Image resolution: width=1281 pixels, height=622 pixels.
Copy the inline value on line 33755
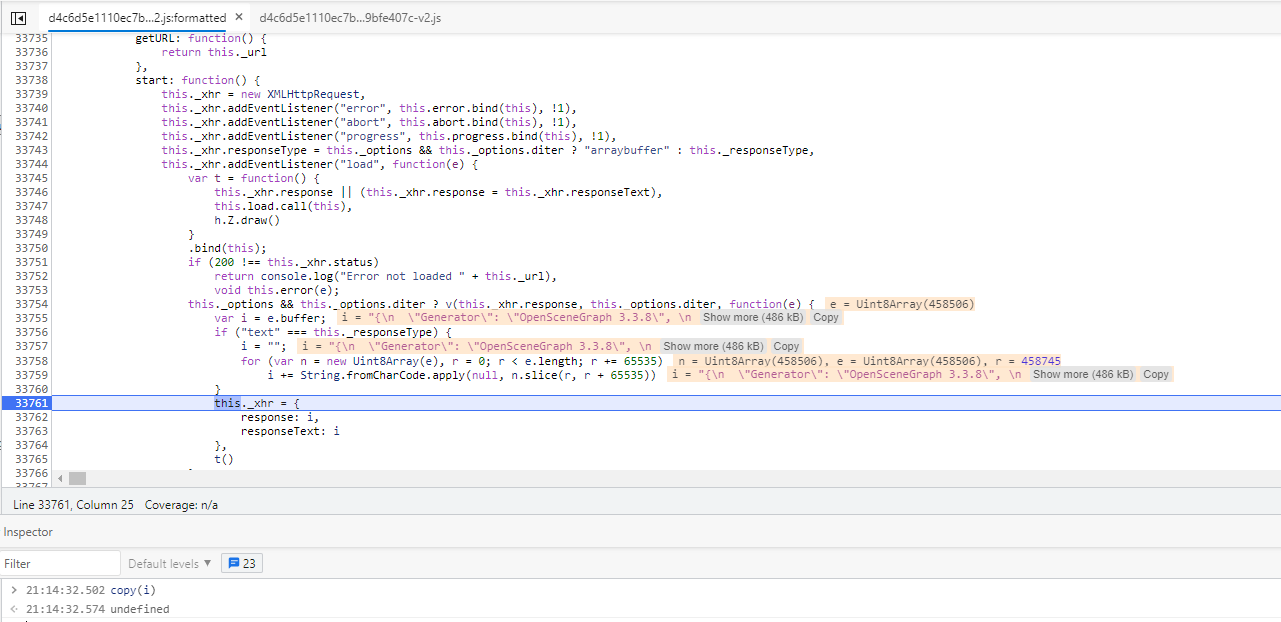tap(826, 318)
